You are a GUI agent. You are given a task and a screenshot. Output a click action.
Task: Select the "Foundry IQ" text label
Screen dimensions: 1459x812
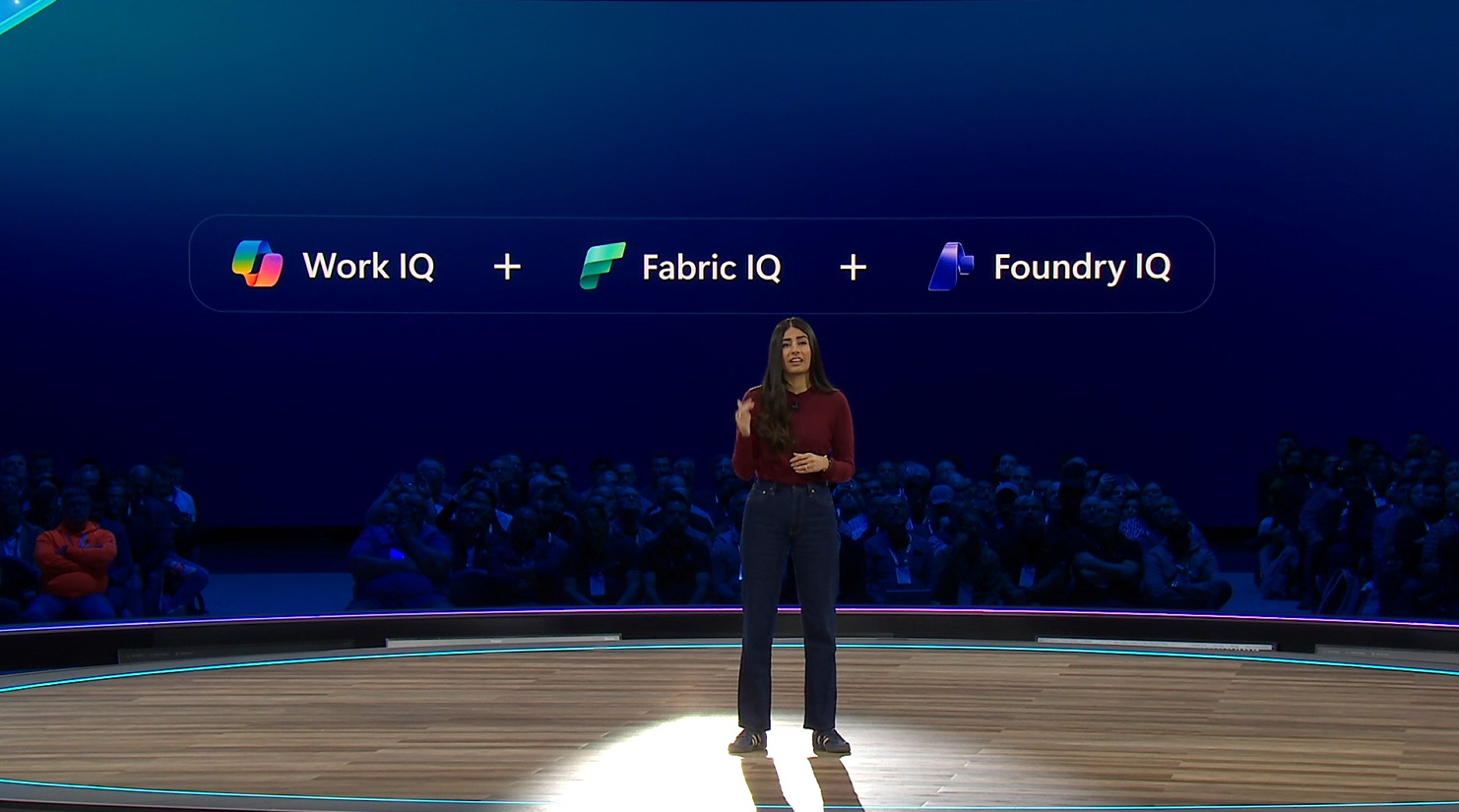[1081, 267]
